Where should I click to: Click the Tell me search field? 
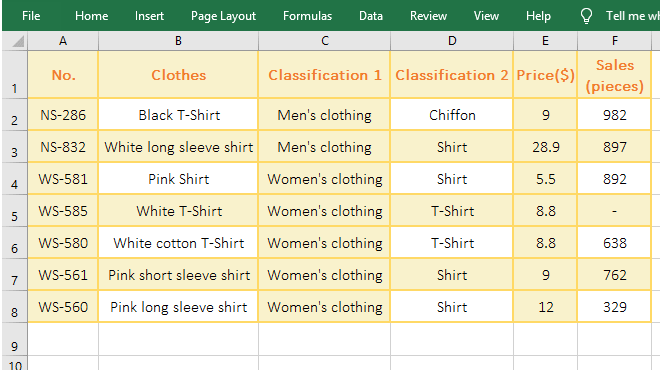tap(633, 16)
